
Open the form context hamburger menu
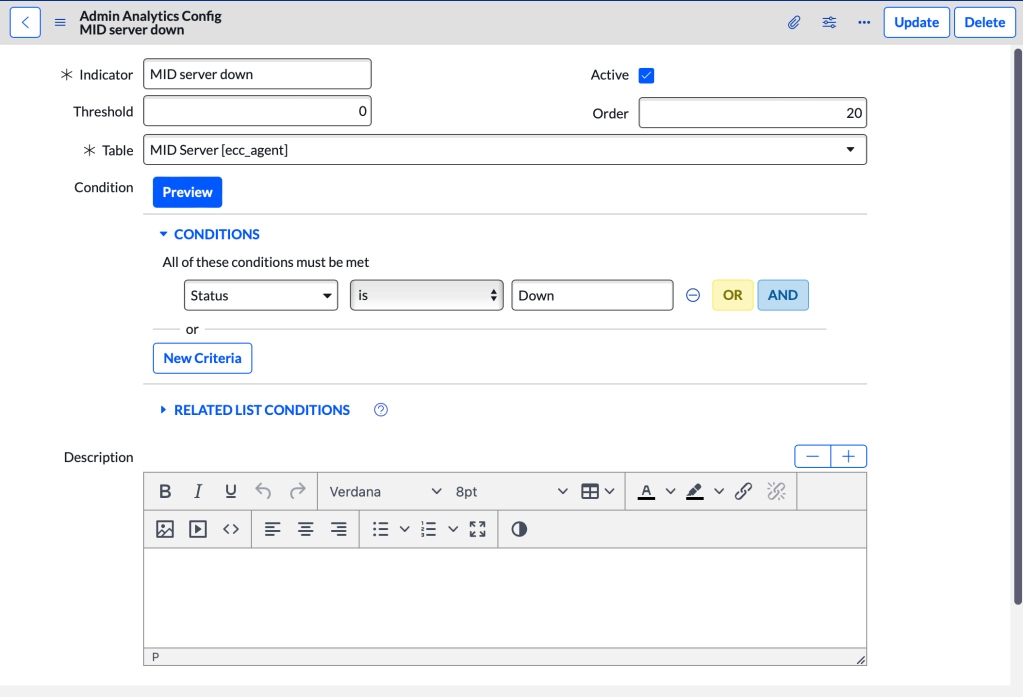pos(60,23)
